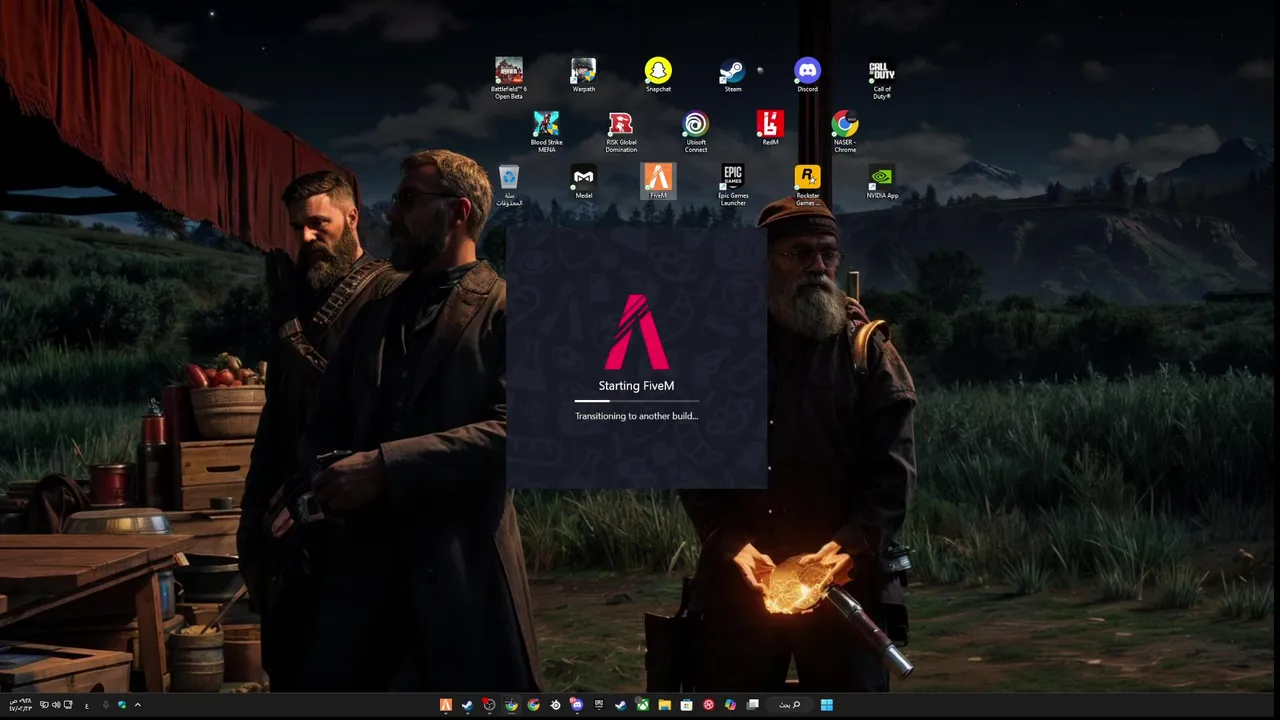Launch the Ubisoft Connect desktop icon
The width and height of the screenshot is (1280, 720).
(696, 132)
